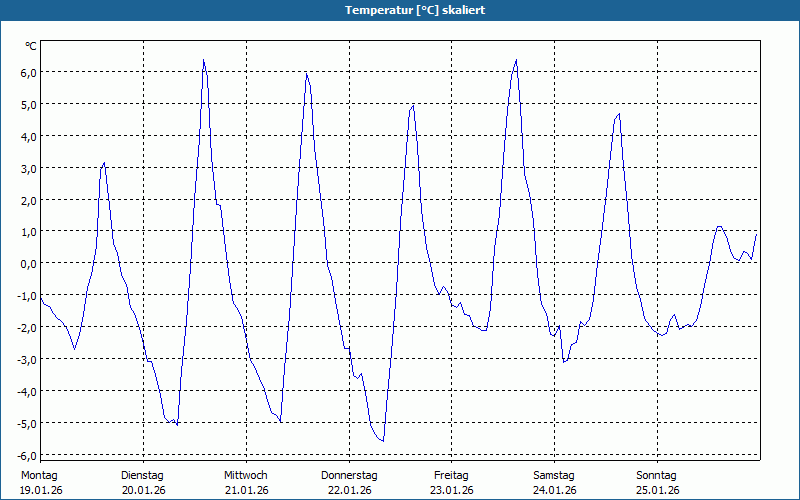Click the -5,0 y-axis value
800x500 pixels.
pos(27,423)
